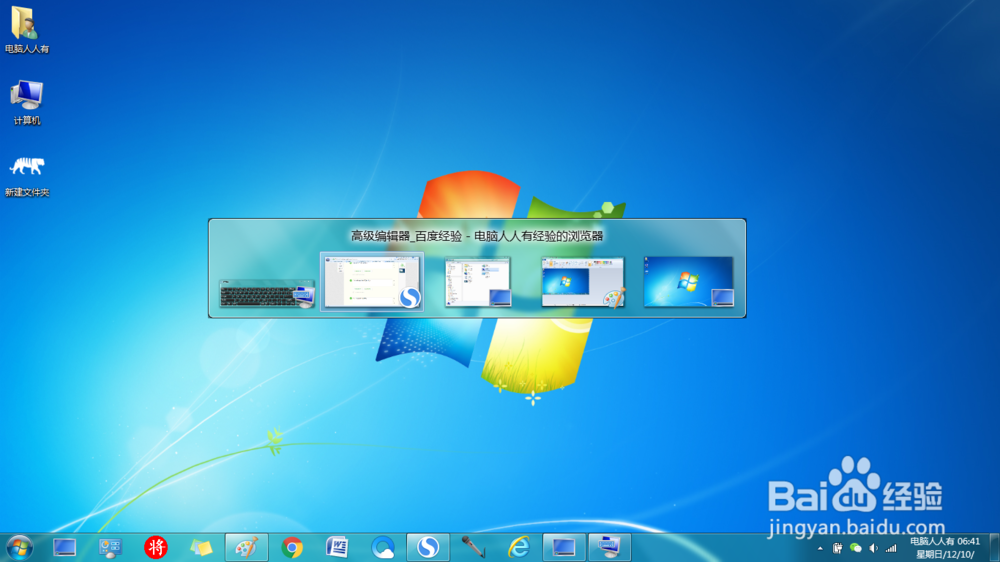Image resolution: width=1000 pixels, height=562 pixels.
Task: Click the volume speaker tray icon
Action: tap(874, 548)
